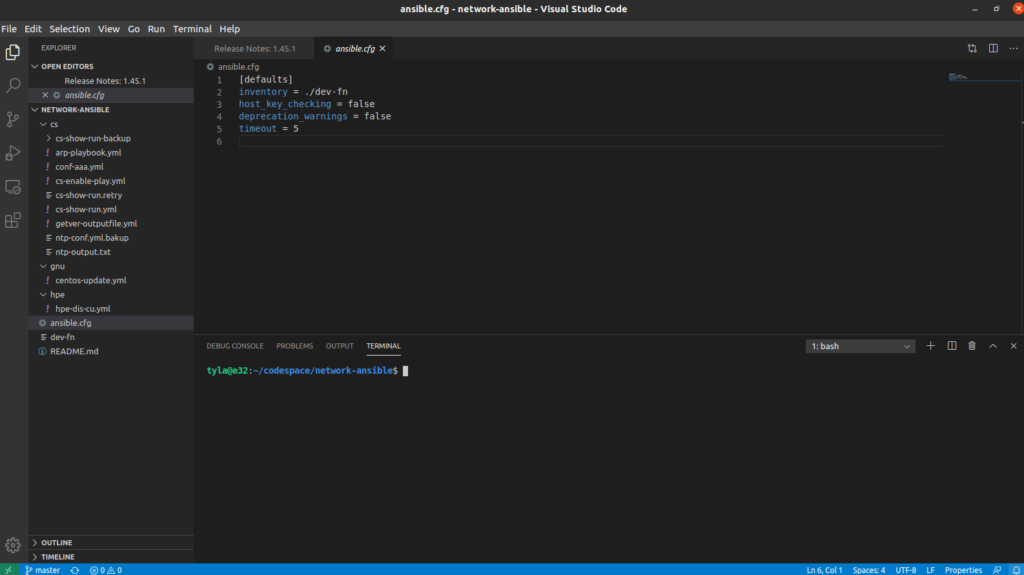1024x575 pixels.
Task: Expand the Outline section
Action: click(x=56, y=543)
